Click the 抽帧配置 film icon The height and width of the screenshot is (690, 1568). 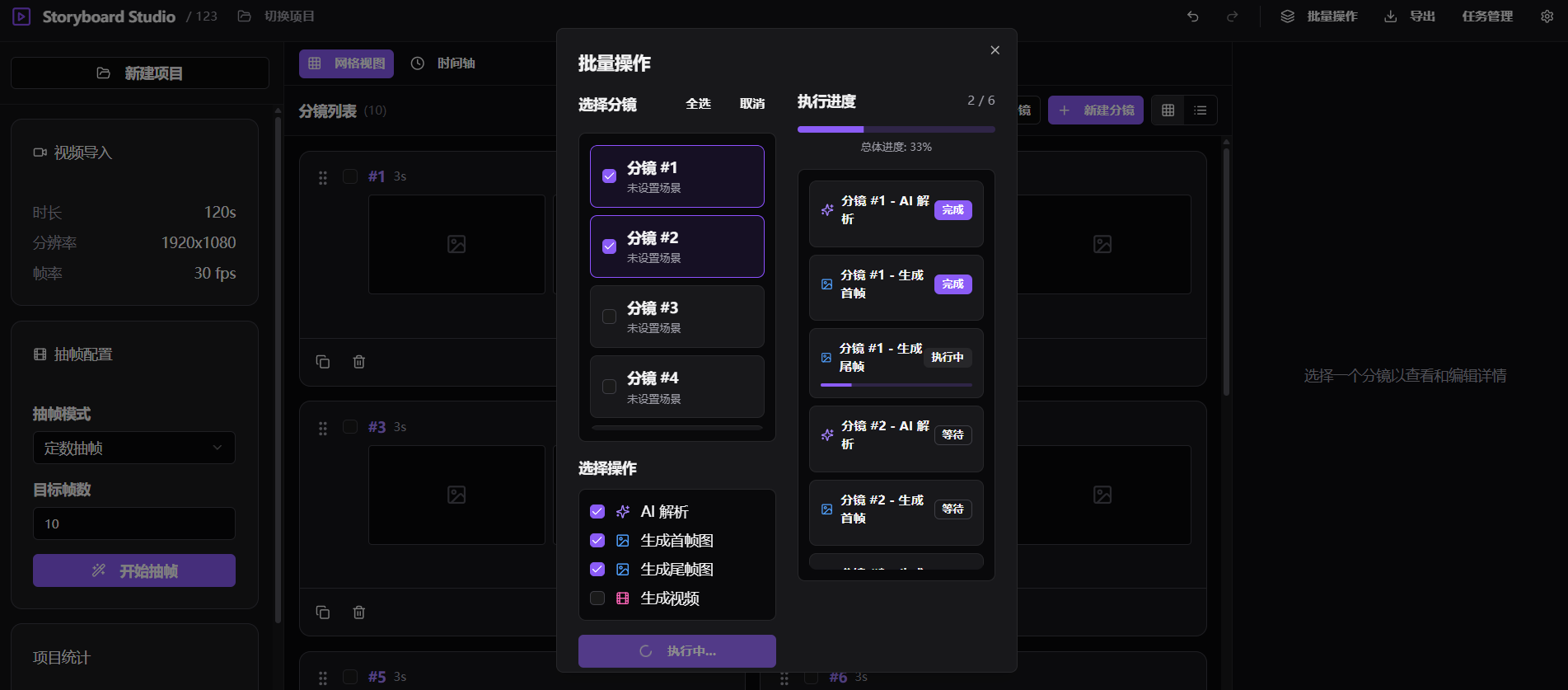tap(40, 354)
